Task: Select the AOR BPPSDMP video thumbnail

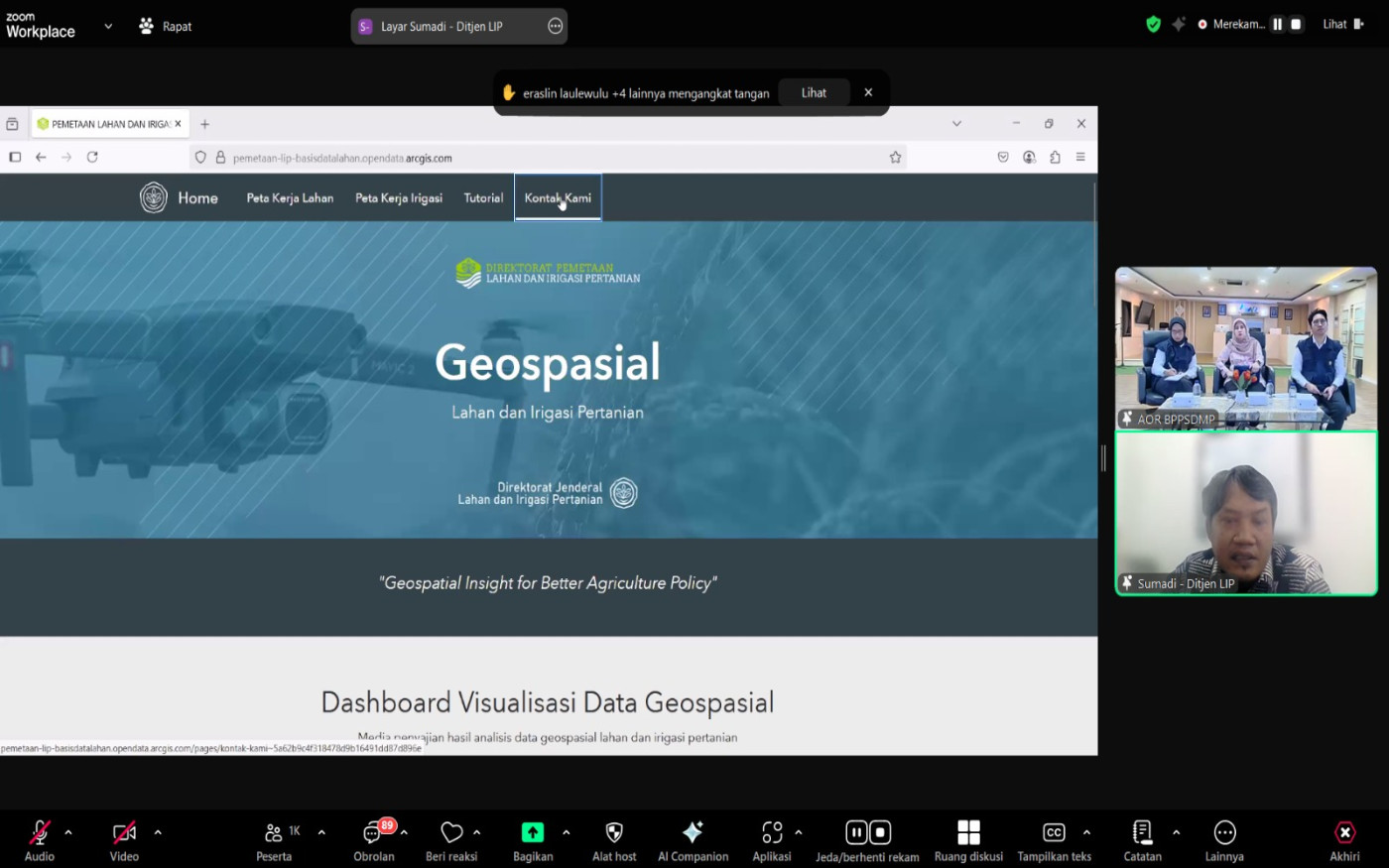Action: 1245,347
